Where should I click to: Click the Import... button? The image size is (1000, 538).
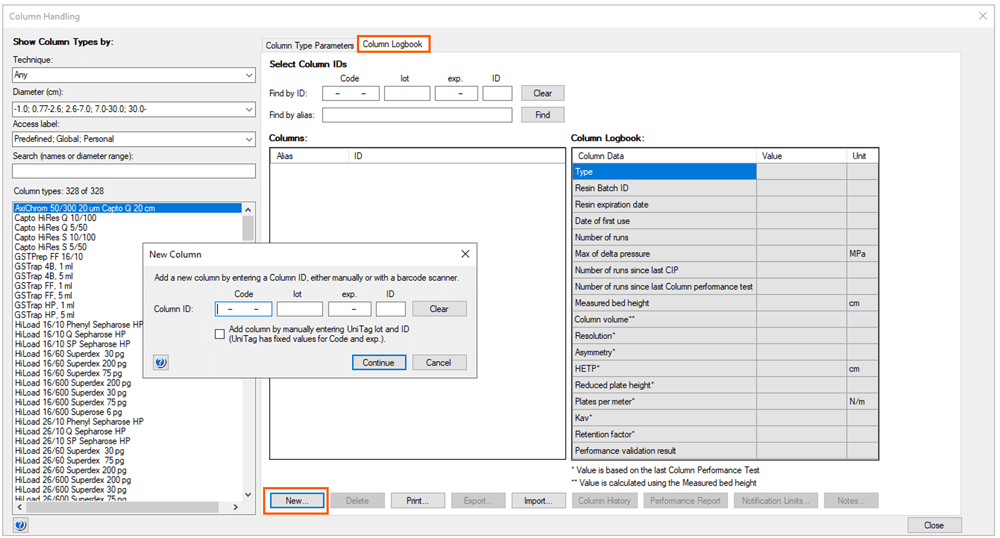click(x=538, y=500)
